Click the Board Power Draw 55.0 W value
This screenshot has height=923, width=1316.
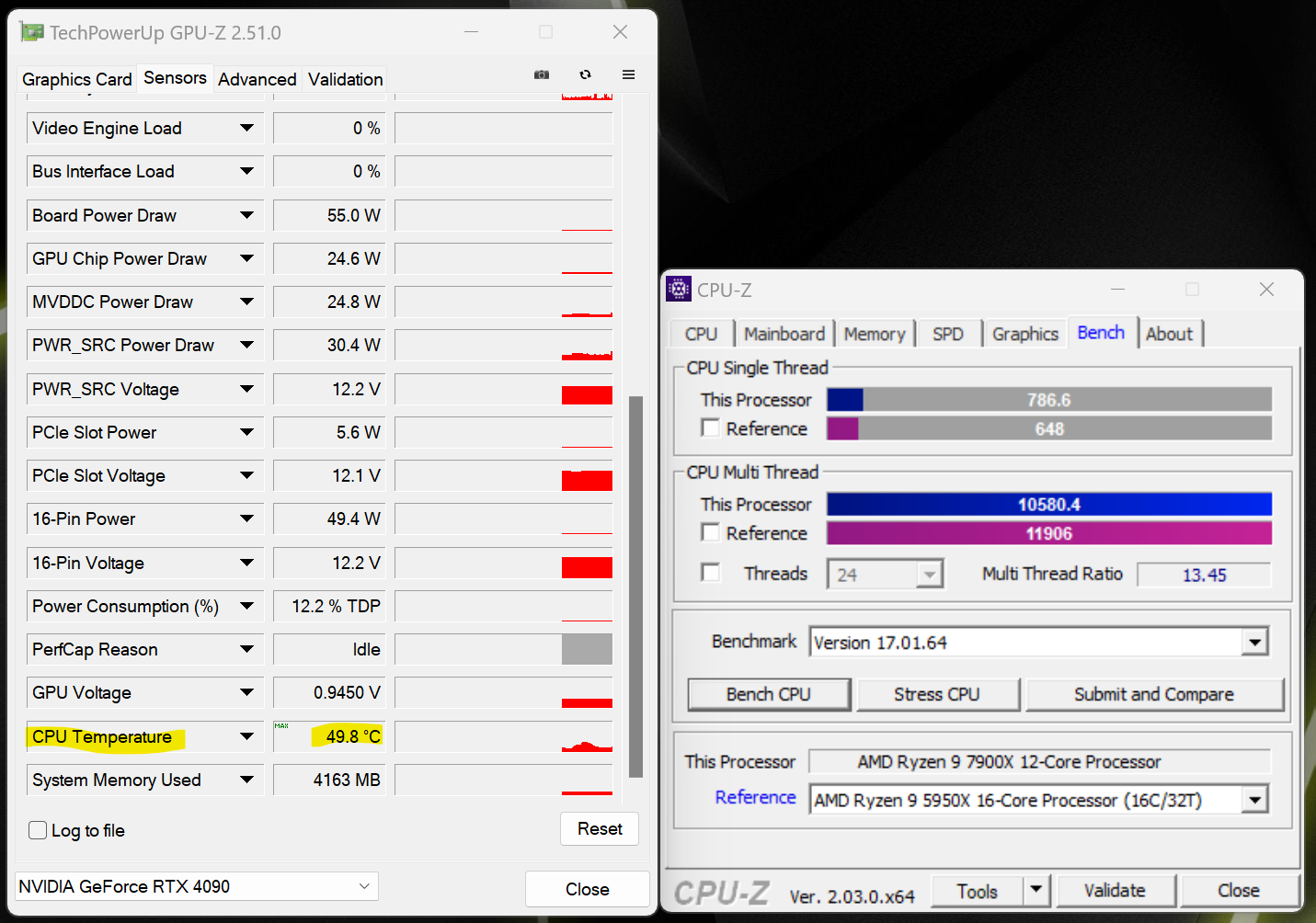click(x=328, y=215)
